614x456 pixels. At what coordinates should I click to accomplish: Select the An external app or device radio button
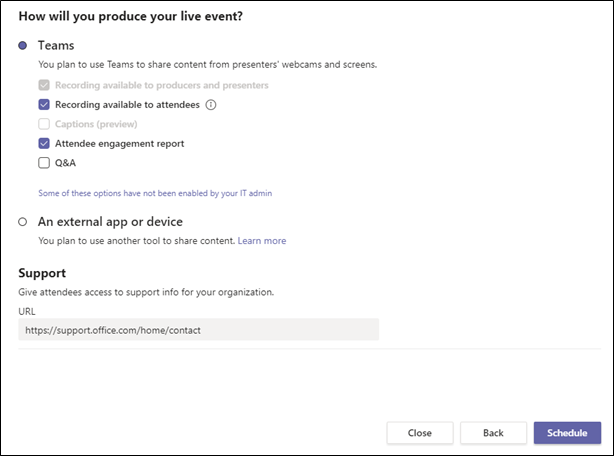point(23,222)
